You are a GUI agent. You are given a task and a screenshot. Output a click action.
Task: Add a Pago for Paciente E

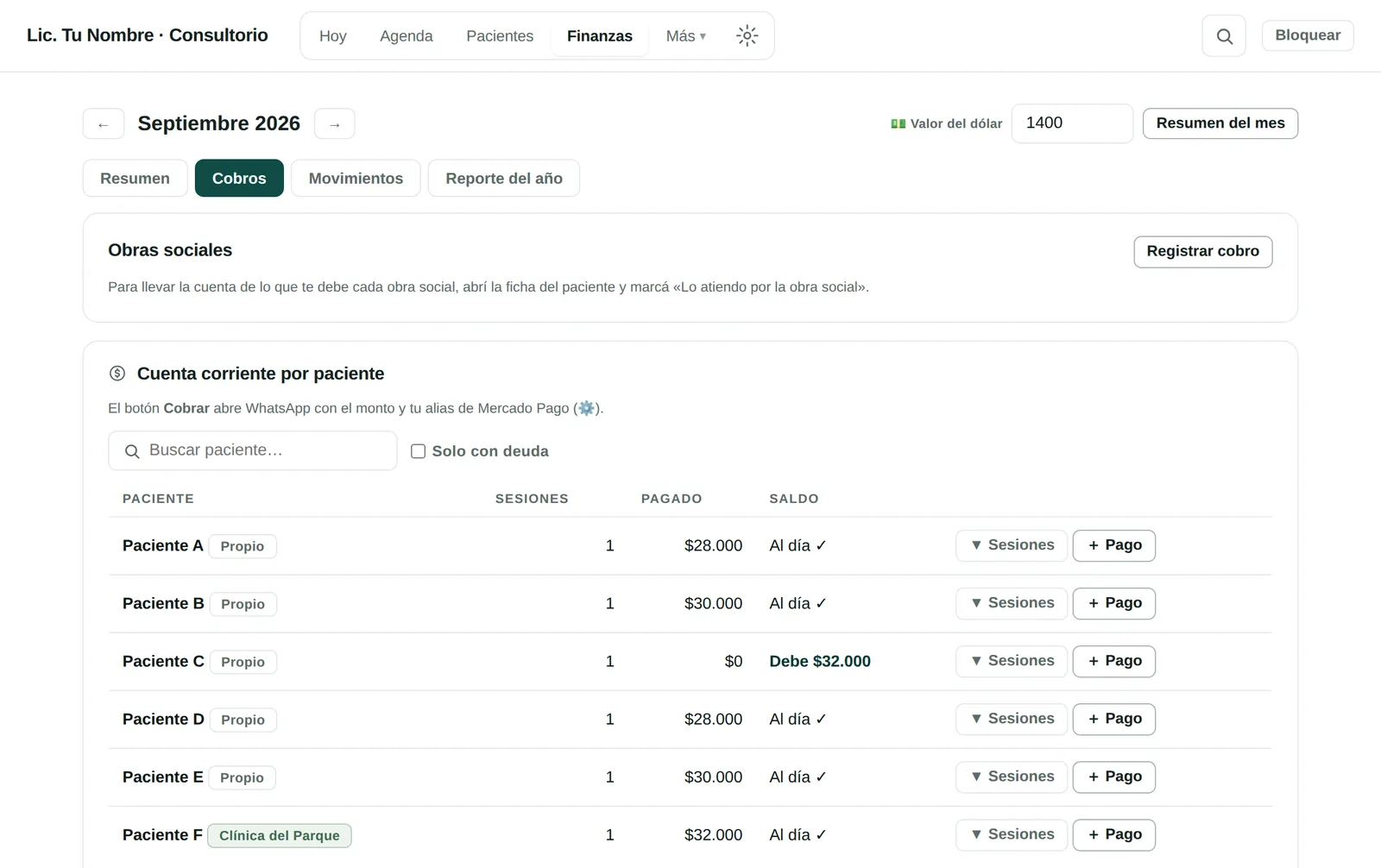point(1114,777)
